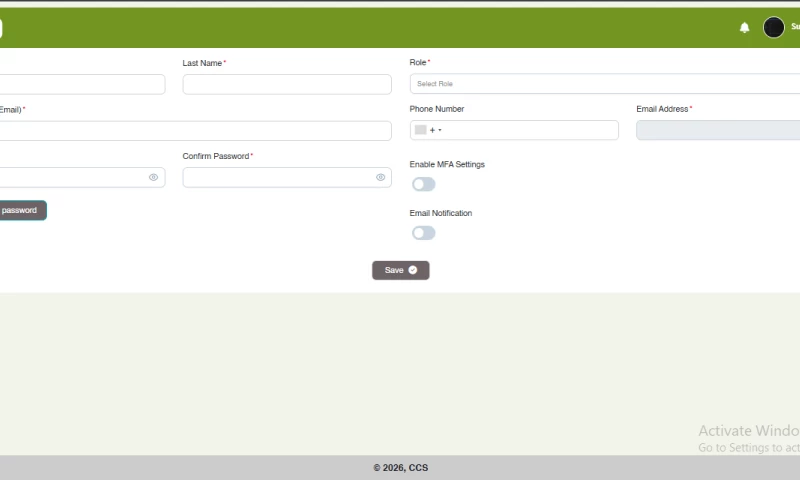Screen dimensions: 800x480
Task: Focus the Last Name input field
Action: click(x=287, y=84)
